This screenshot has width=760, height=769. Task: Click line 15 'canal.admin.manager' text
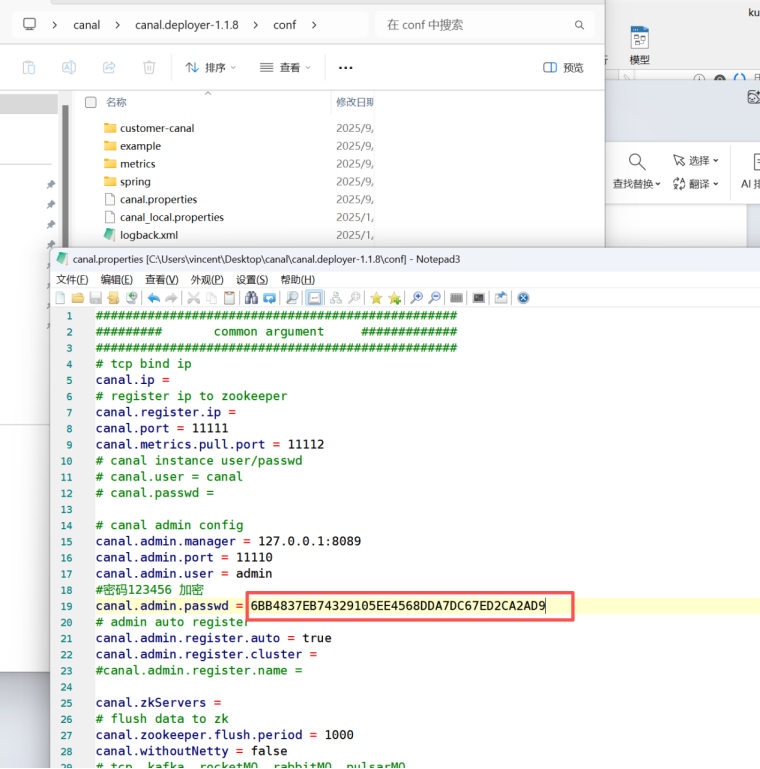[165, 541]
